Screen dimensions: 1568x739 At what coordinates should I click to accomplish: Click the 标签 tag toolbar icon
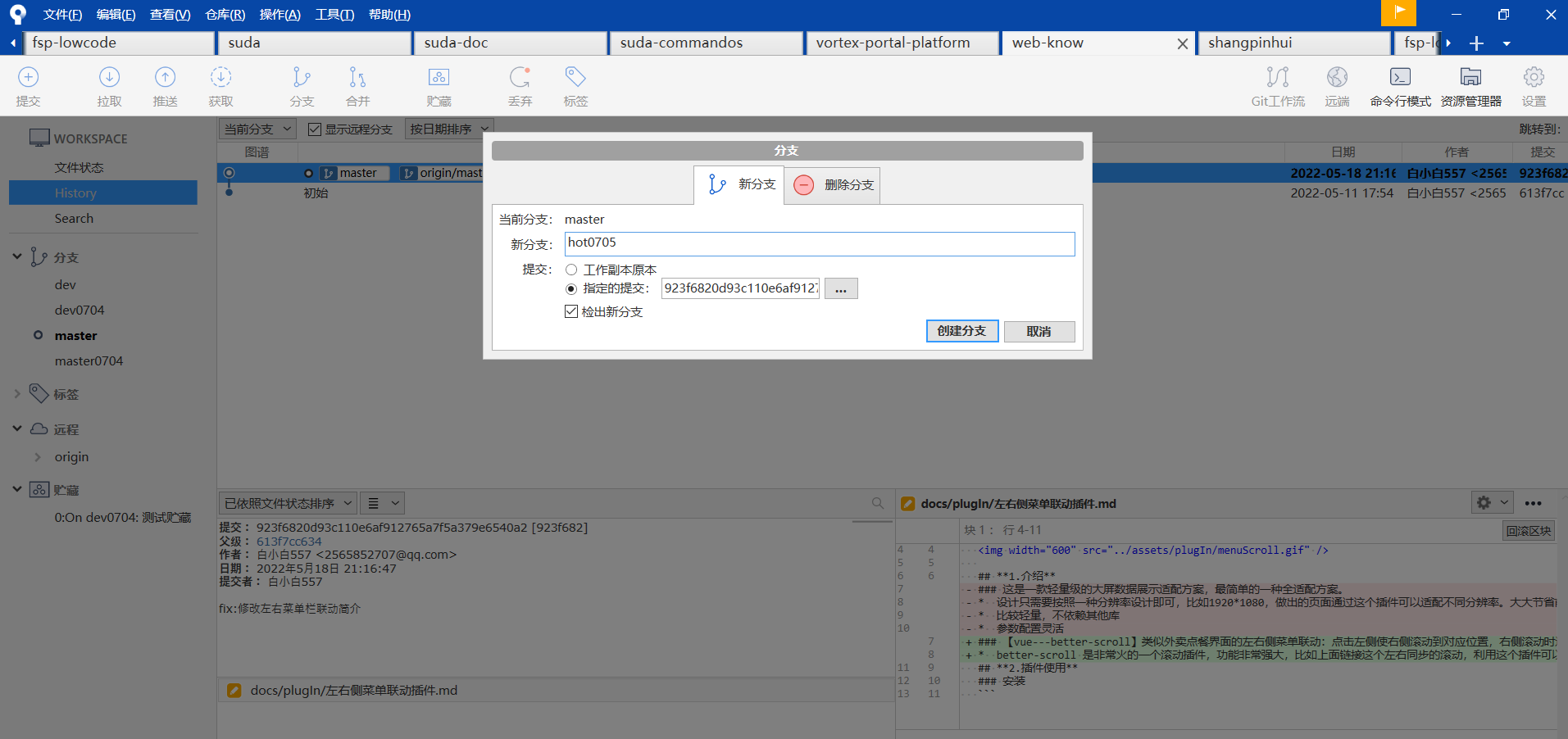point(575,78)
